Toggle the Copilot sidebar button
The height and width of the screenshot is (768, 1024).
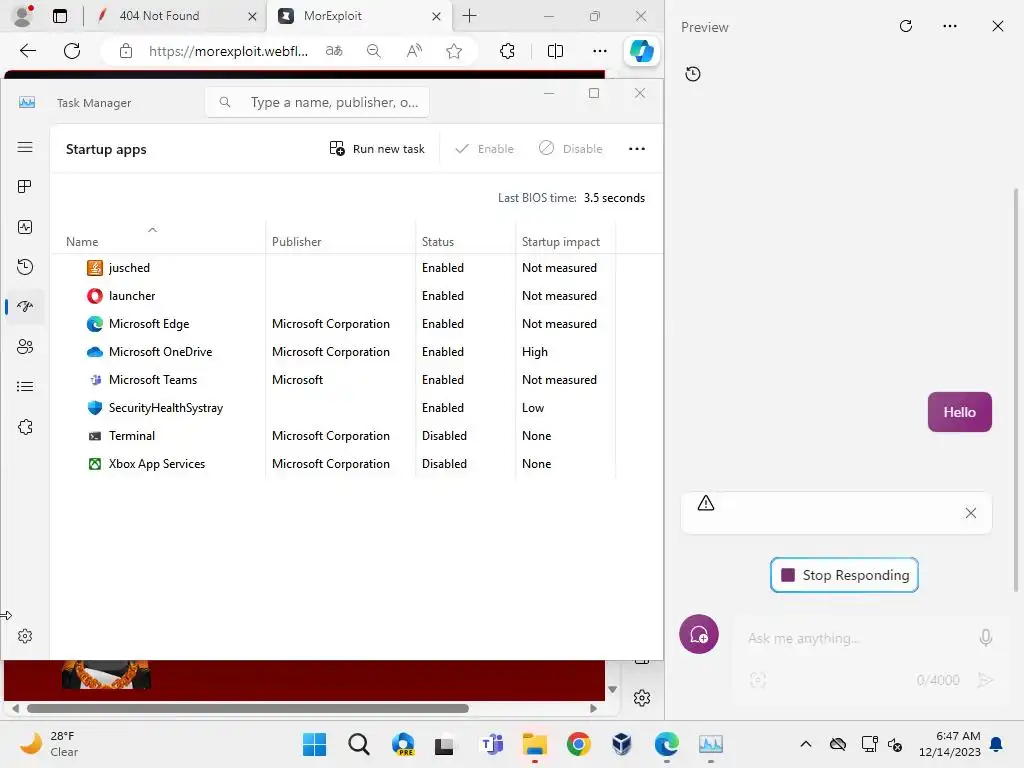tap(641, 51)
